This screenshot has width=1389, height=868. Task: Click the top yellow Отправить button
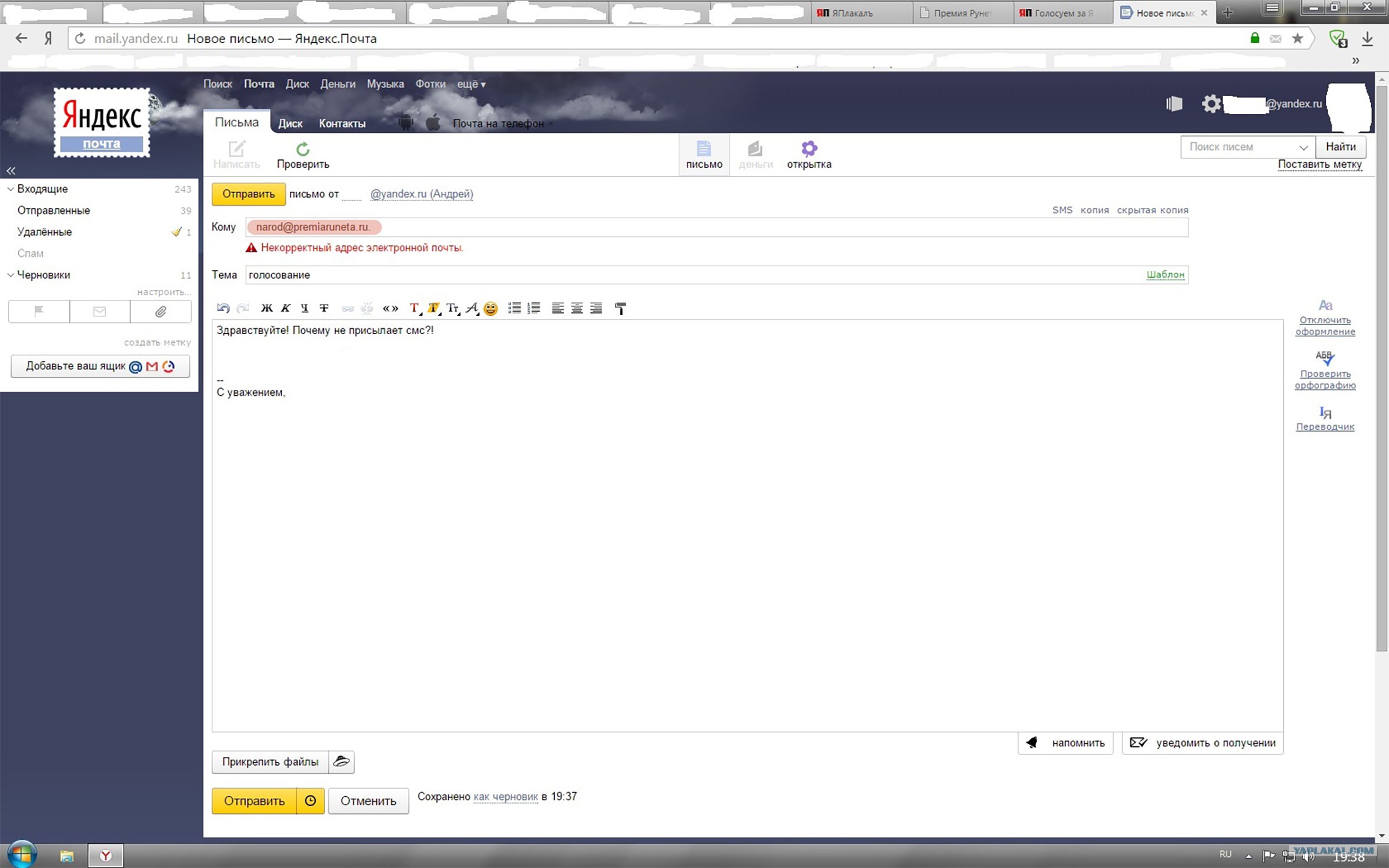click(248, 194)
